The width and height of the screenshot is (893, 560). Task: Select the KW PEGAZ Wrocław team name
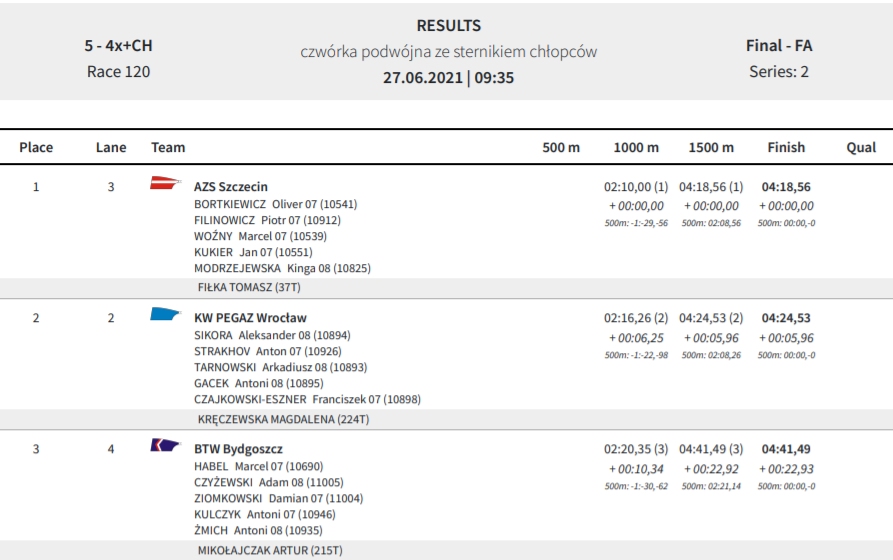click(x=250, y=318)
